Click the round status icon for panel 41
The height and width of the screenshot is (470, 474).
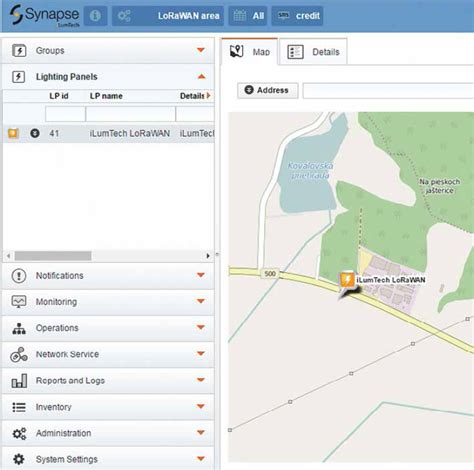pyautogui.click(x=35, y=133)
